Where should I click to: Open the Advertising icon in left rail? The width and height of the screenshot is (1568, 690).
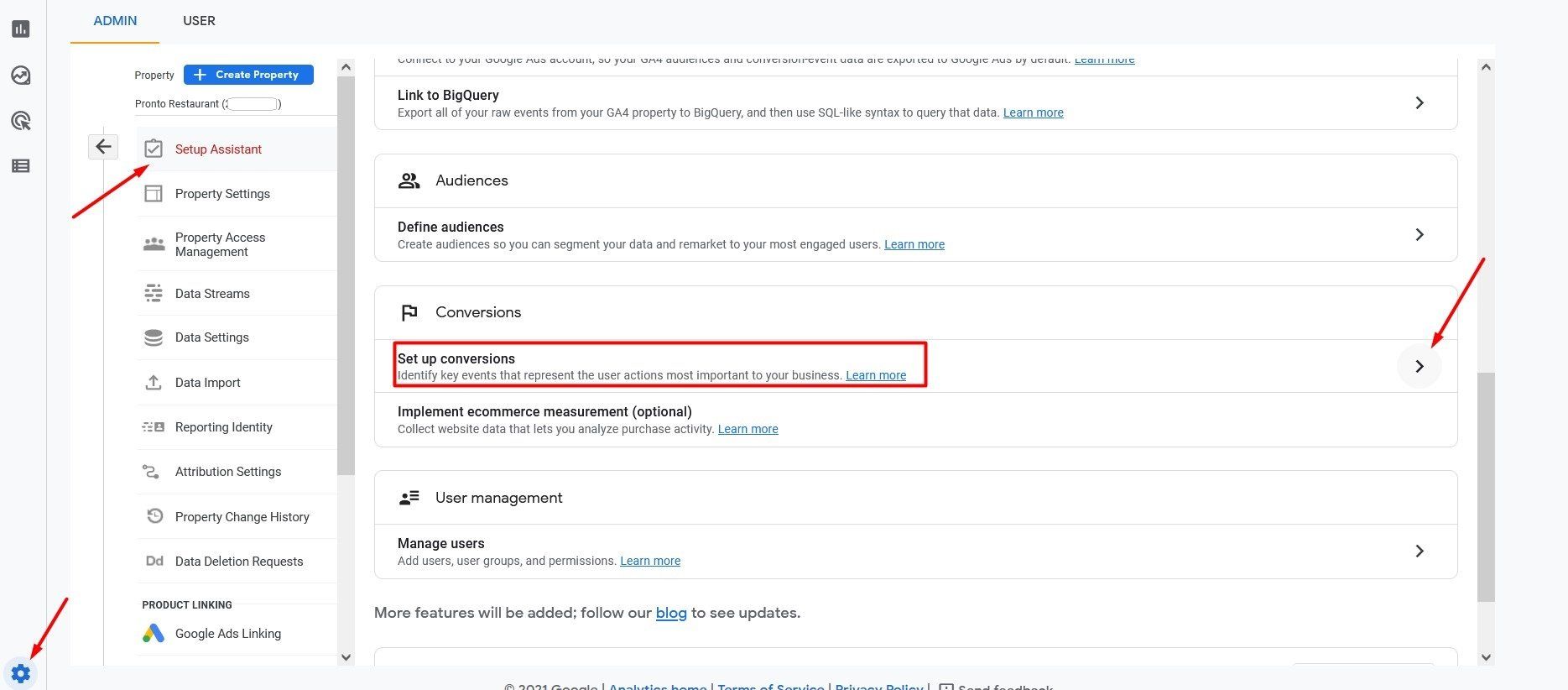click(21, 121)
